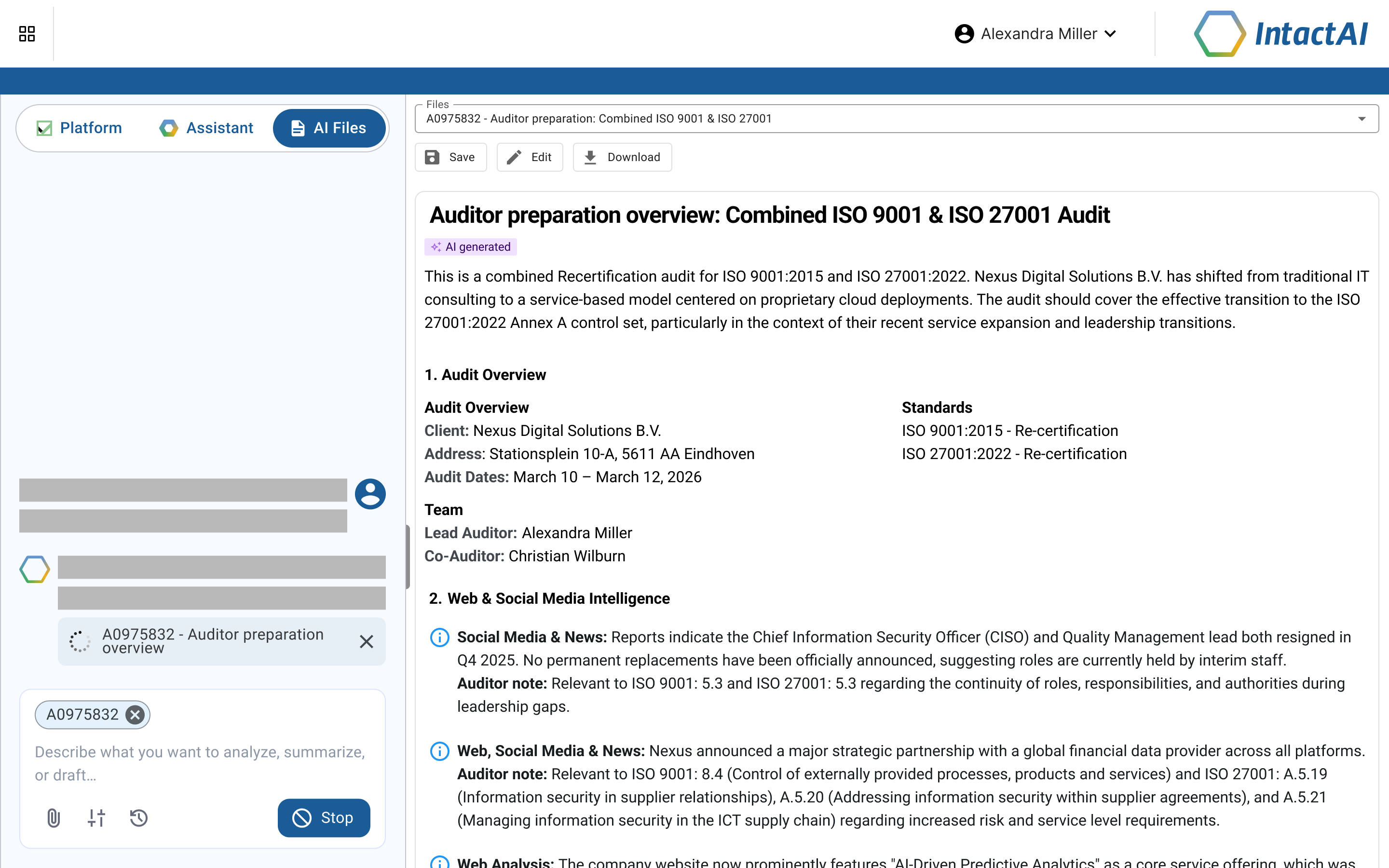Click the IntactAI logo
Image resolution: width=1389 pixels, height=868 pixels.
click(1280, 33)
